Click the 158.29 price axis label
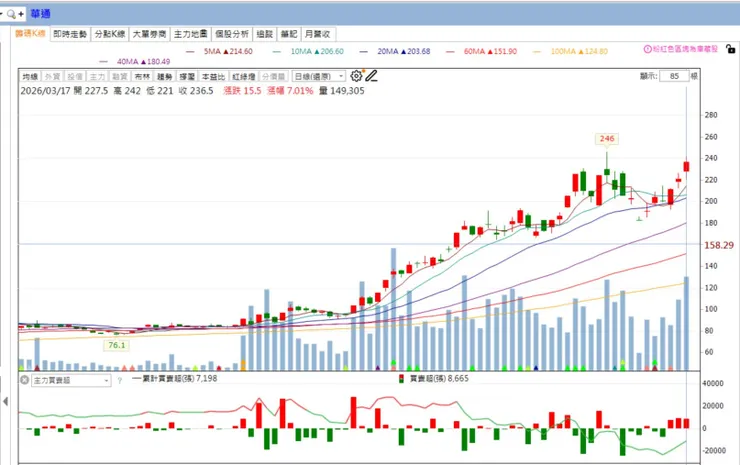The width and height of the screenshot is (740, 465). click(719, 245)
